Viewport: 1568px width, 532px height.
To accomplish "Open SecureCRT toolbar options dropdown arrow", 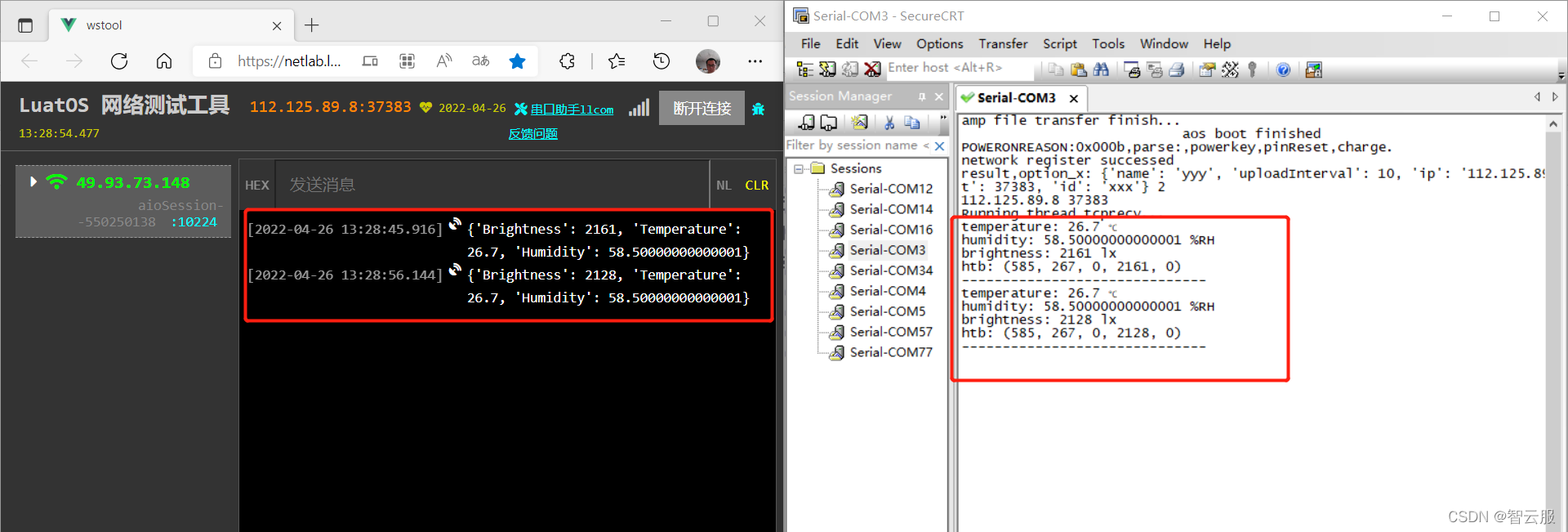I will click(1561, 74).
